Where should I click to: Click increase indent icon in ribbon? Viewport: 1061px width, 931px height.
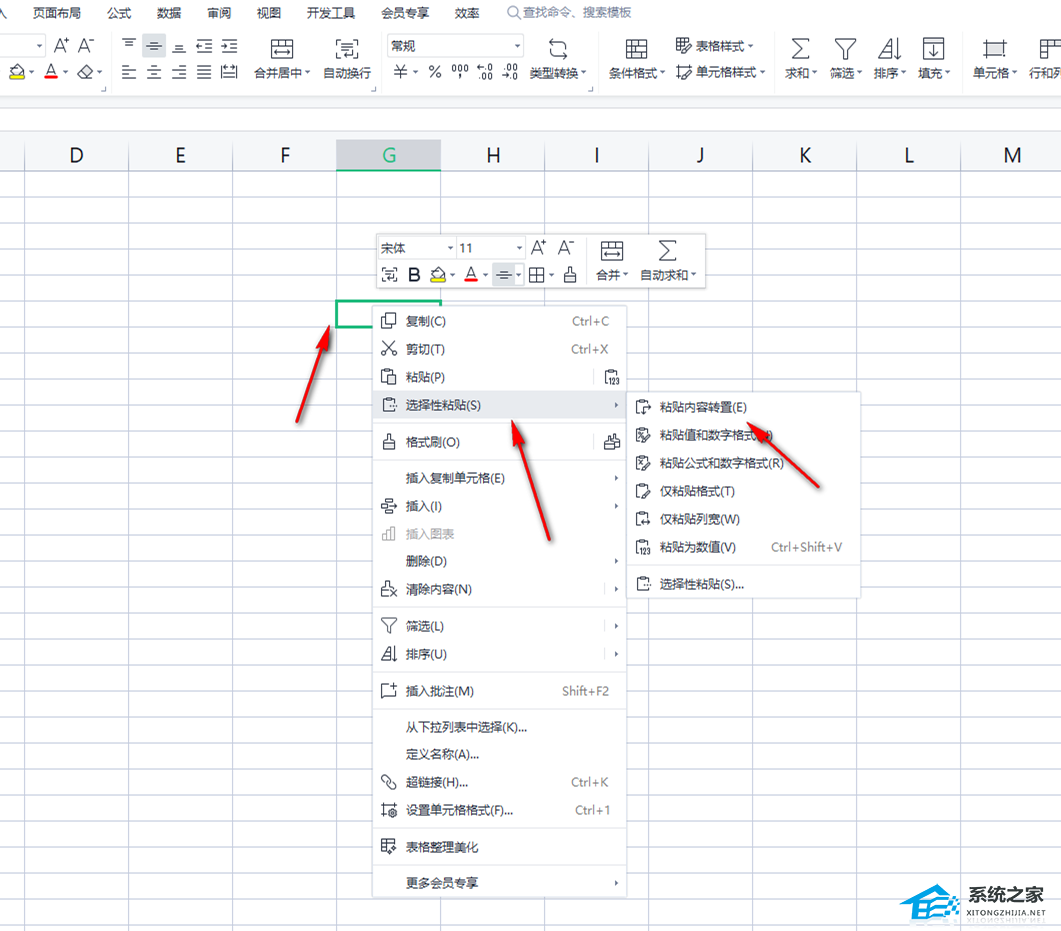[229, 46]
